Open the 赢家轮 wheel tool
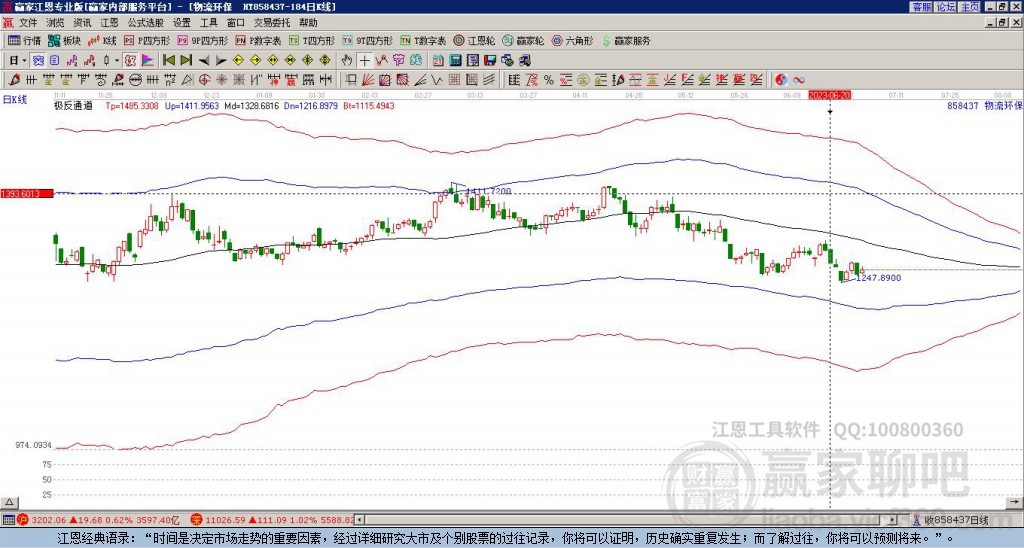This screenshot has width=1024, height=548. 523,40
